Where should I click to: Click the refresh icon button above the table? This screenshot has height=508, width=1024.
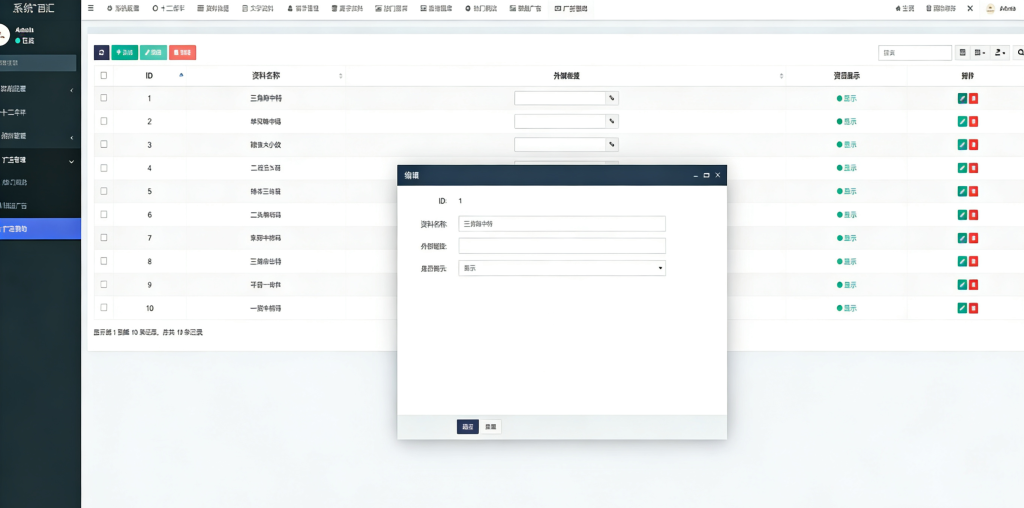coord(101,52)
